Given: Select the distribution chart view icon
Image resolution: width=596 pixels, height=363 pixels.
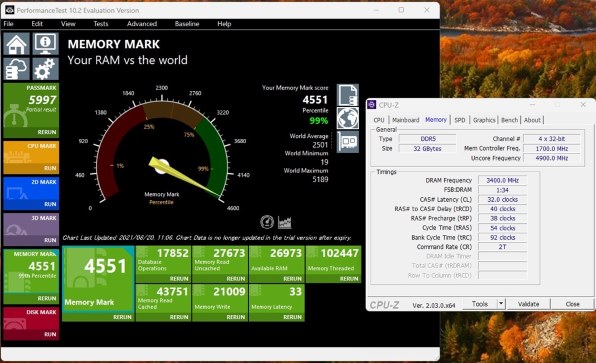Looking at the screenshot, I should (285, 222).
